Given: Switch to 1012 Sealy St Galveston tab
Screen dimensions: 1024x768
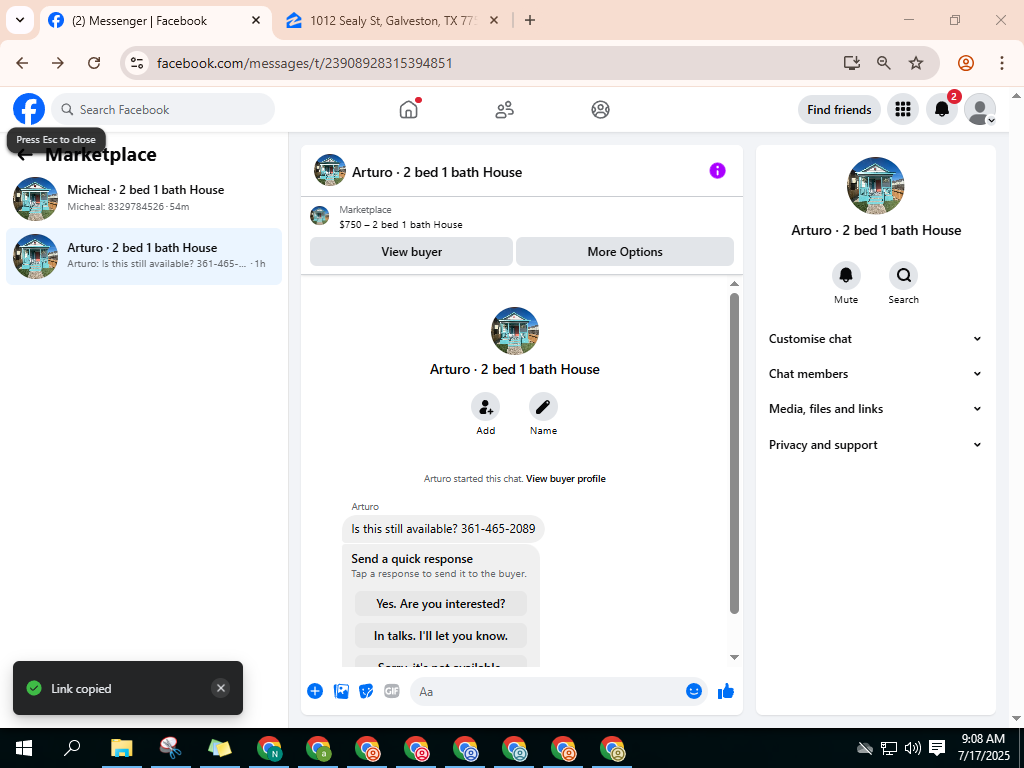Looking at the screenshot, I should [394, 21].
